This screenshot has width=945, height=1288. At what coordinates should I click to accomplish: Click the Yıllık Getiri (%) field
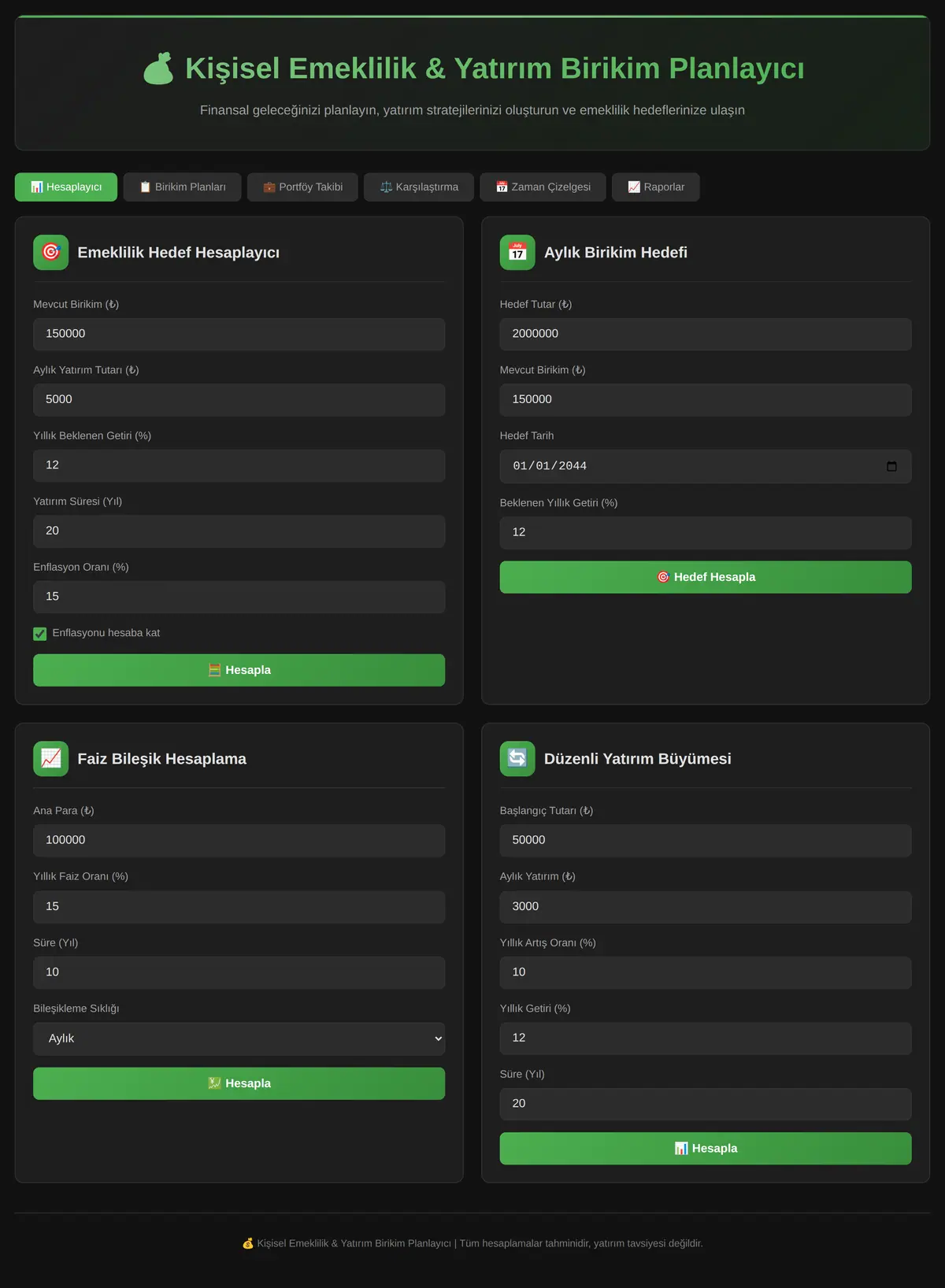click(706, 1038)
